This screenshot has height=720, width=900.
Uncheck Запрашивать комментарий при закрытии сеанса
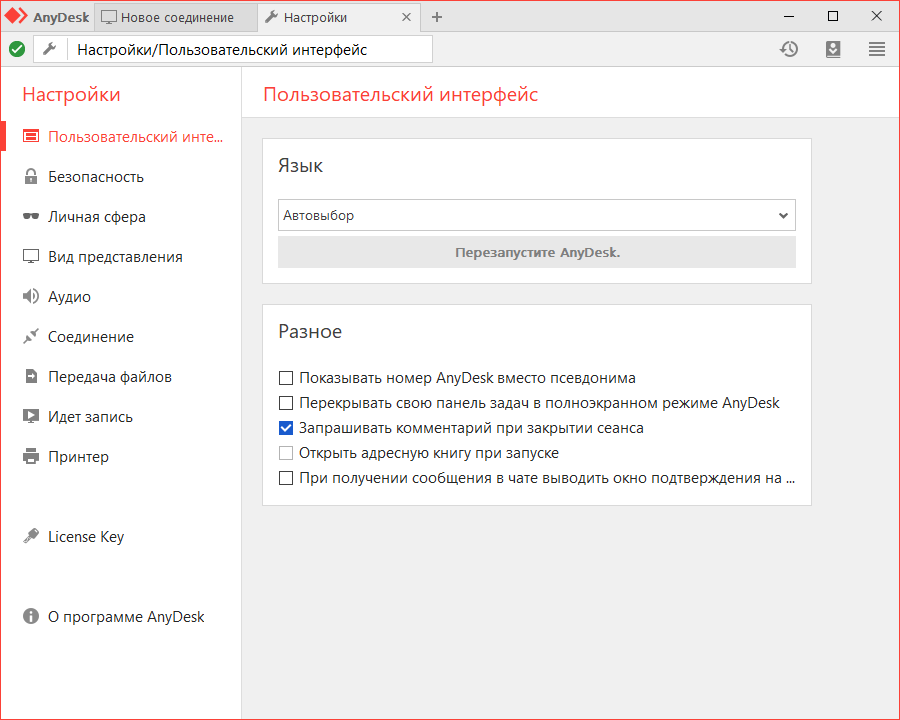[x=286, y=428]
